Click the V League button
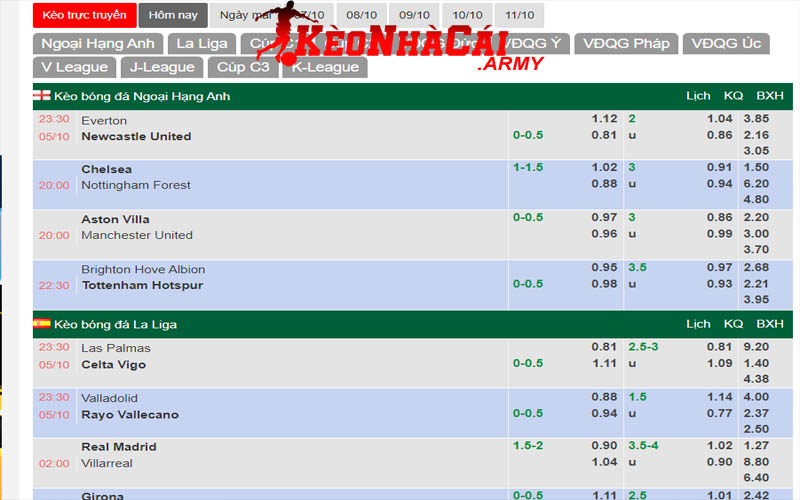Viewport: 800px width, 500px height. tap(75, 67)
